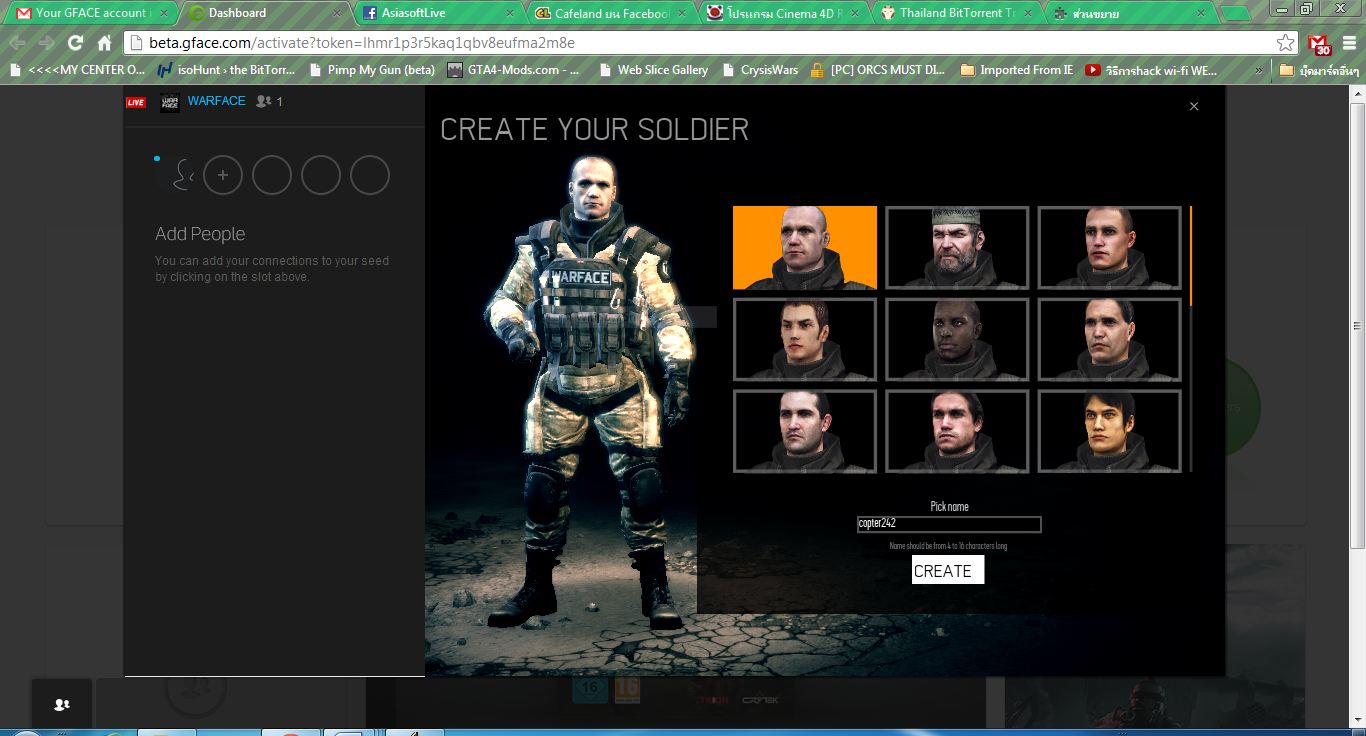This screenshot has height=736, width=1366.
Task: Open the MY CENTER bookmark
Action: coord(78,70)
